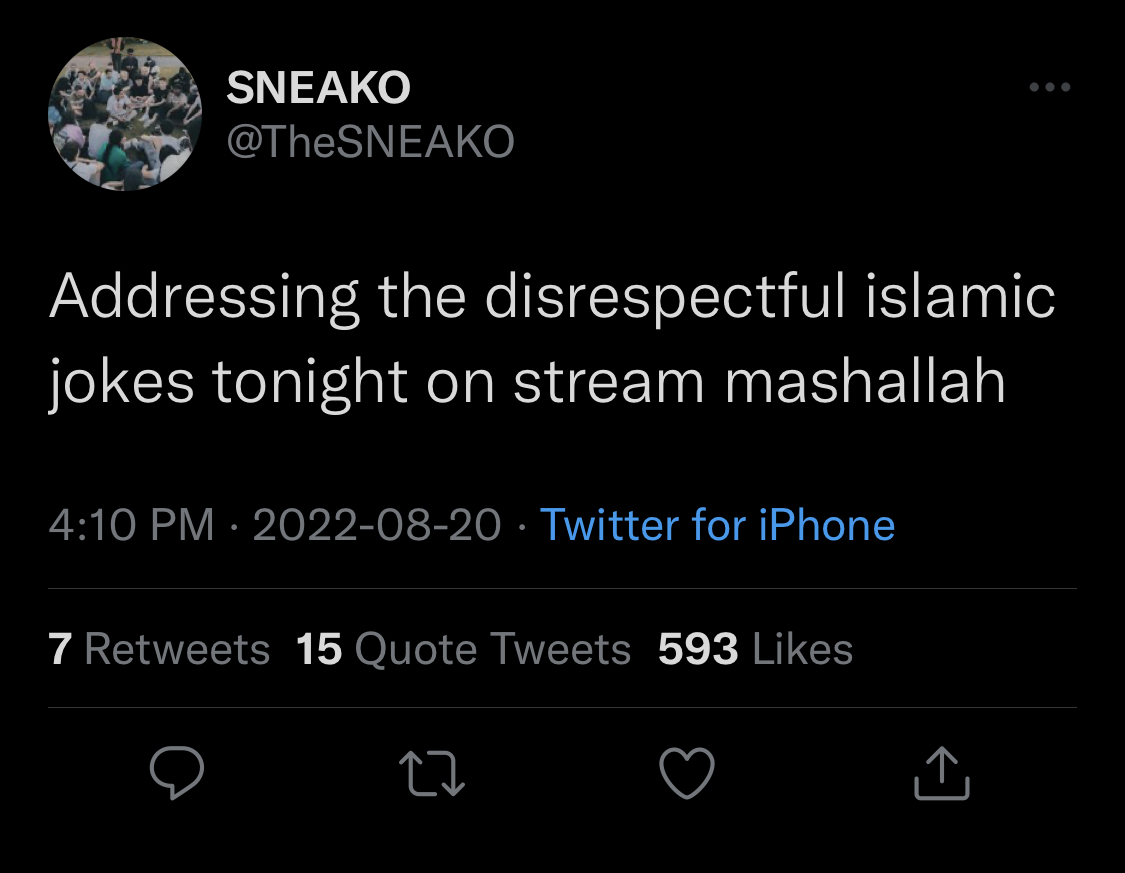The width and height of the screenshot is (1125, 873).
Task: View the 7 Retweets list
Action: [x=159, y=649]
